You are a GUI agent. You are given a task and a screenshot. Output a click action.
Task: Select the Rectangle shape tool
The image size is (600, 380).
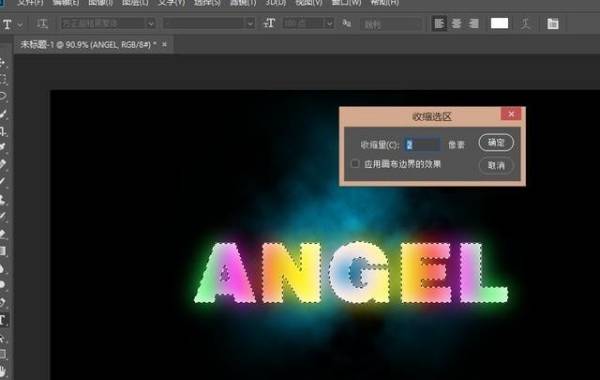pos(3,354)
